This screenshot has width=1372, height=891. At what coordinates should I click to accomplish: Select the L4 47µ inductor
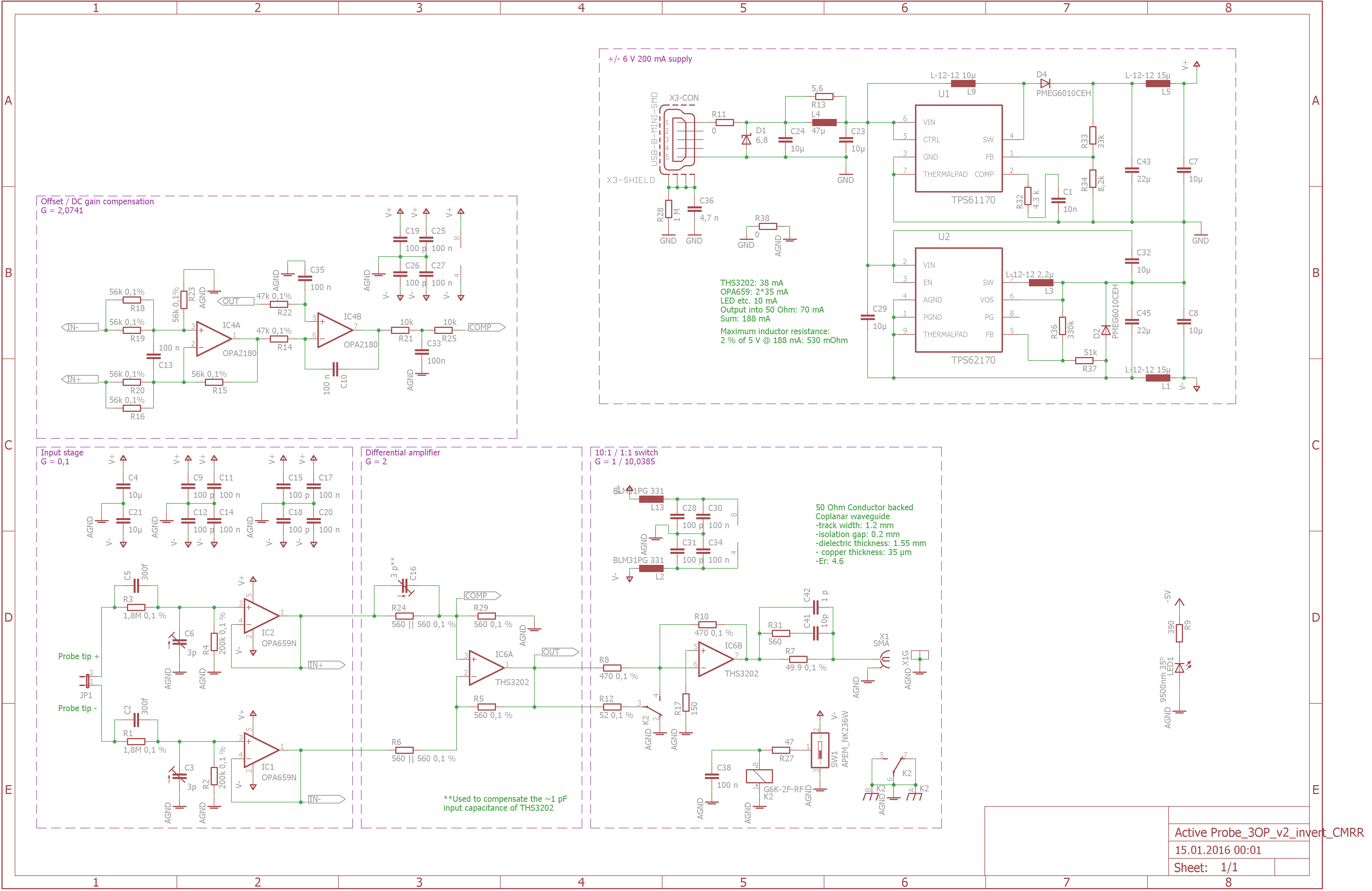click(824, 122)
